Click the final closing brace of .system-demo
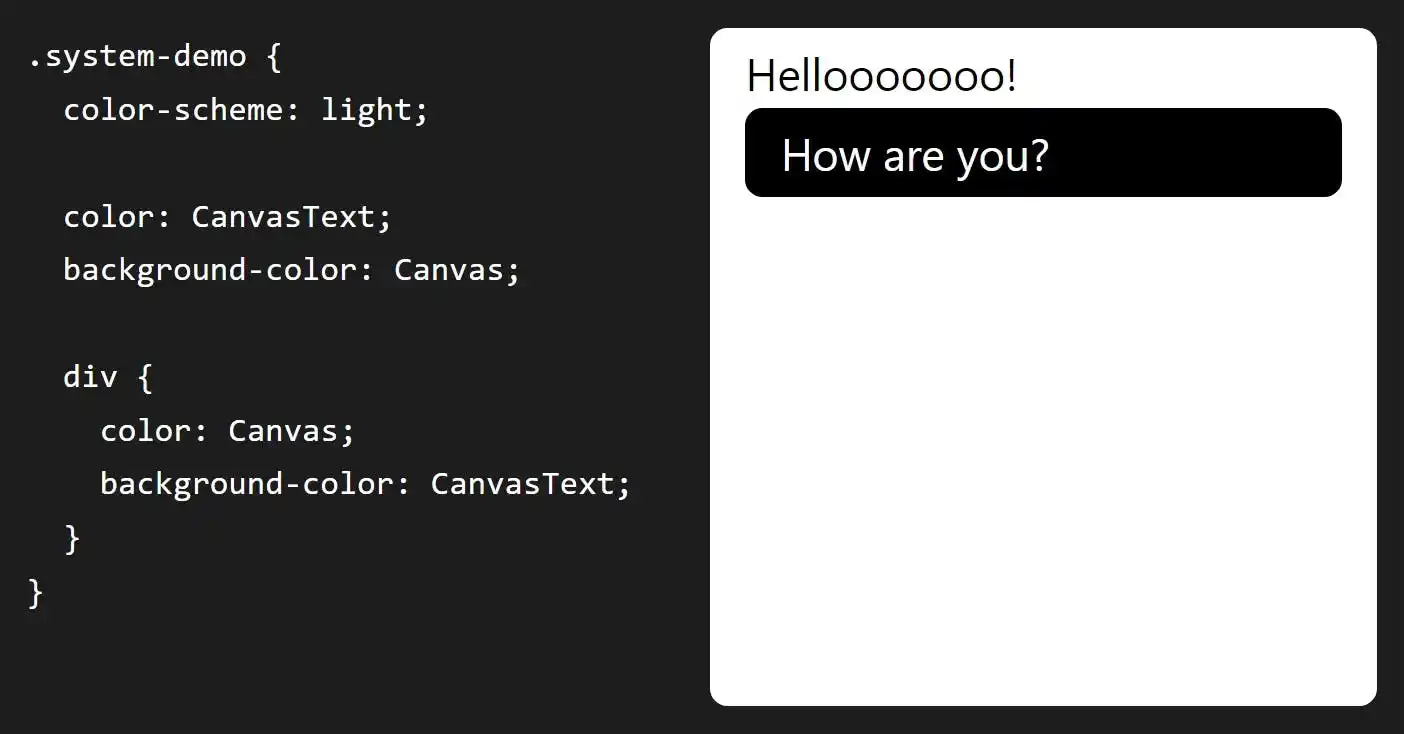This screenshot has height=734, width=1404. click(x=36, y=593)
